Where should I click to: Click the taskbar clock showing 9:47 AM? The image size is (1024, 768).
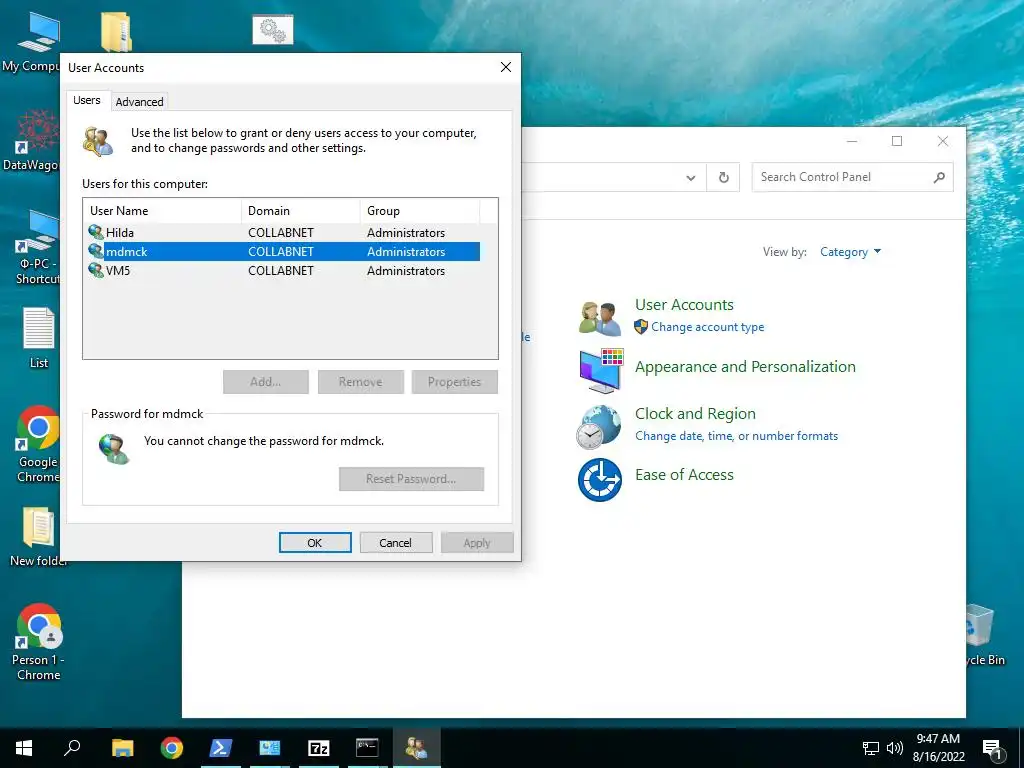(x=938, y=748)
